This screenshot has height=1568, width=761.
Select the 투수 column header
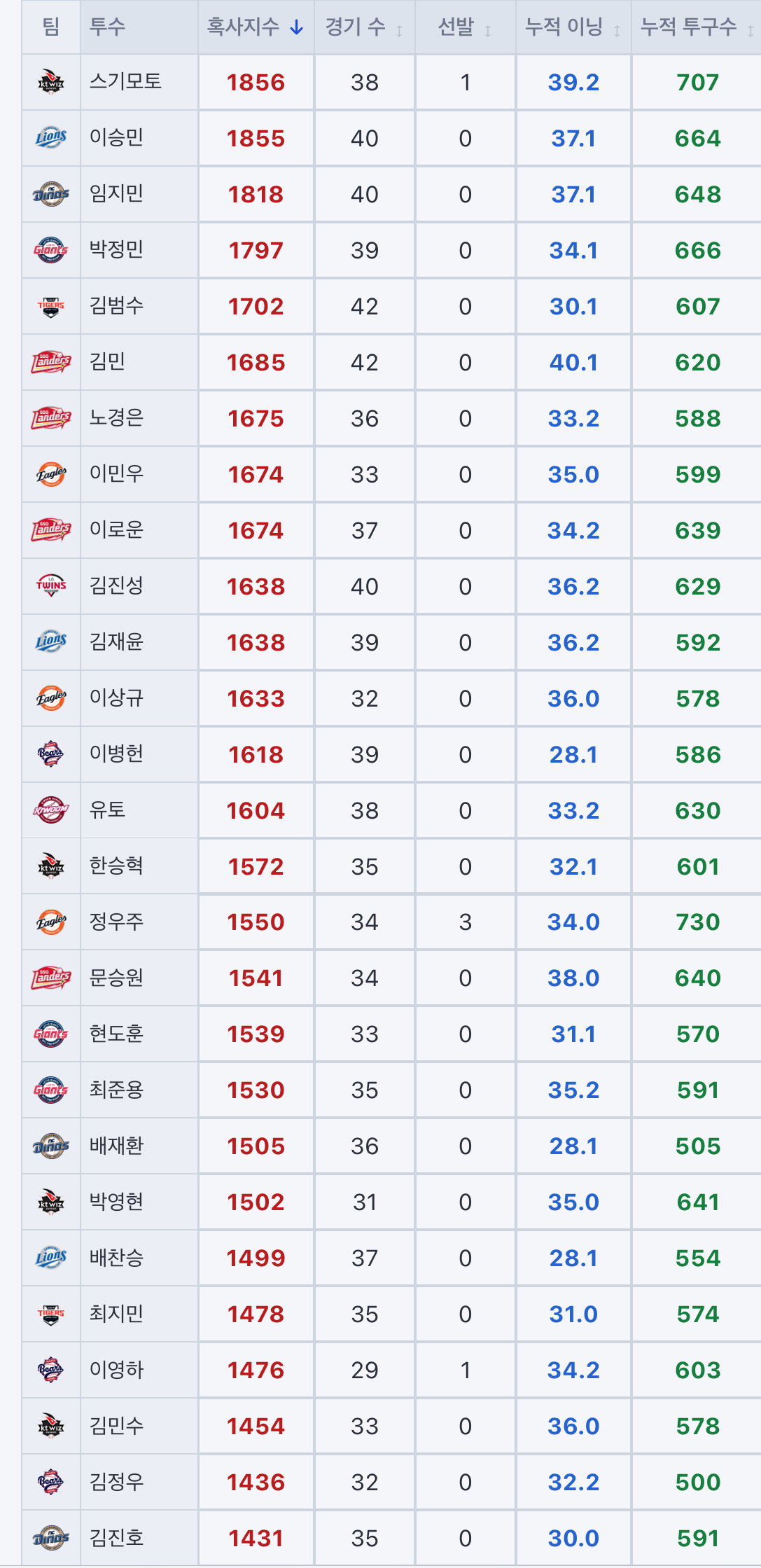coord(107,27)
